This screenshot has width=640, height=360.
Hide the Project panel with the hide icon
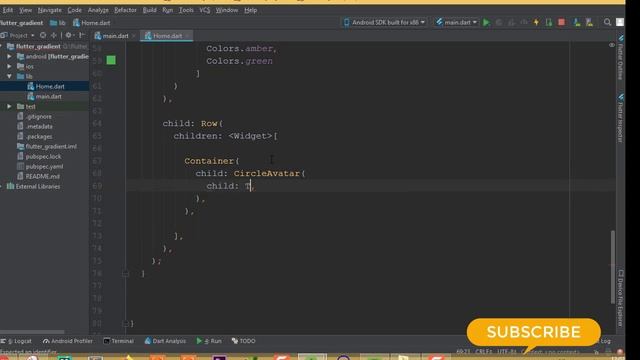pos(82,36)
